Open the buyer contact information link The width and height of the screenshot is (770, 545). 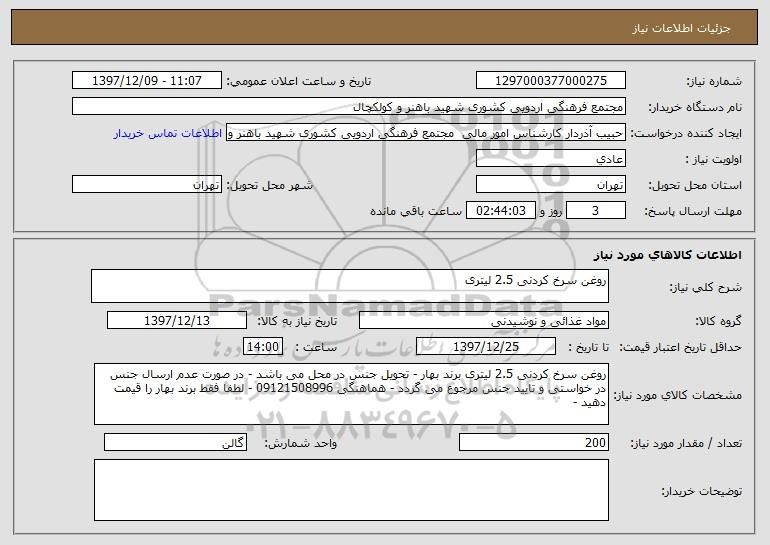point(168,134)
